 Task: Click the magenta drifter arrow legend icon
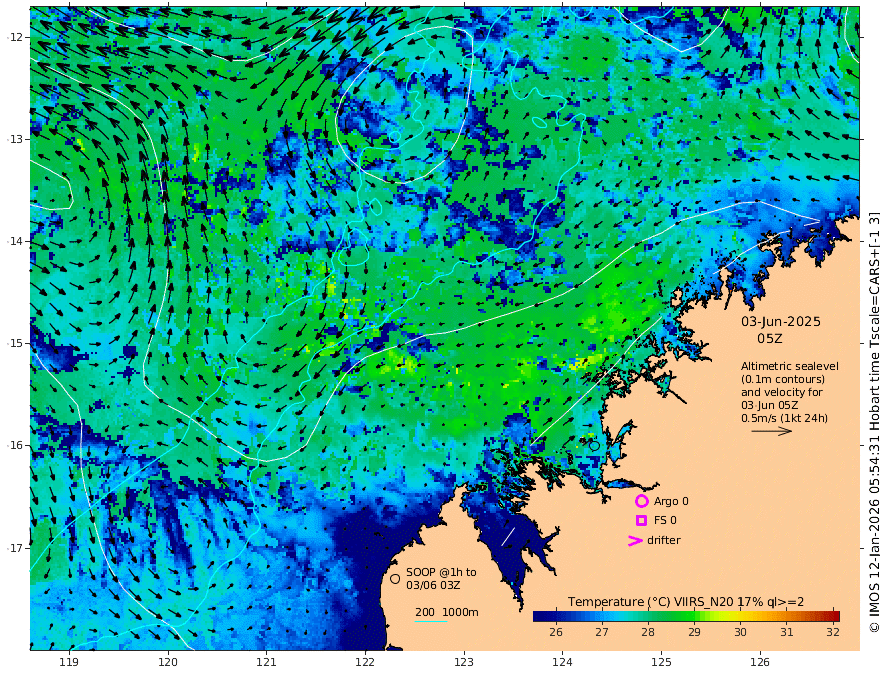(635, 540)
